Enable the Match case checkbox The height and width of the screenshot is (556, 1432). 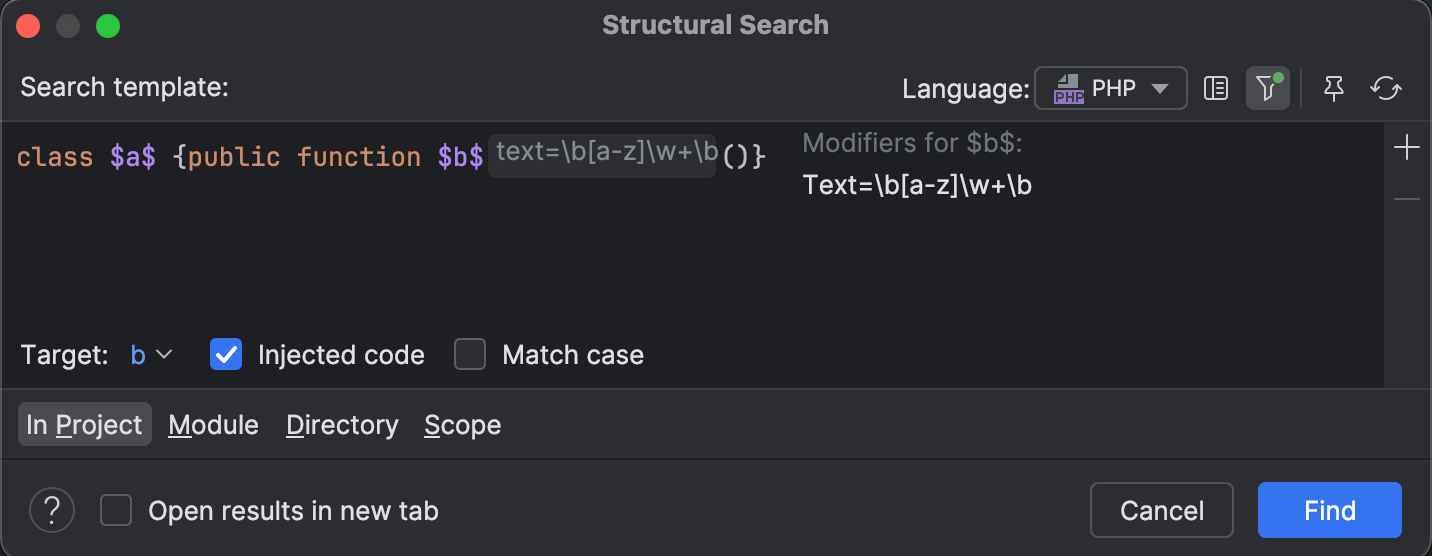(x=470, y=354)
